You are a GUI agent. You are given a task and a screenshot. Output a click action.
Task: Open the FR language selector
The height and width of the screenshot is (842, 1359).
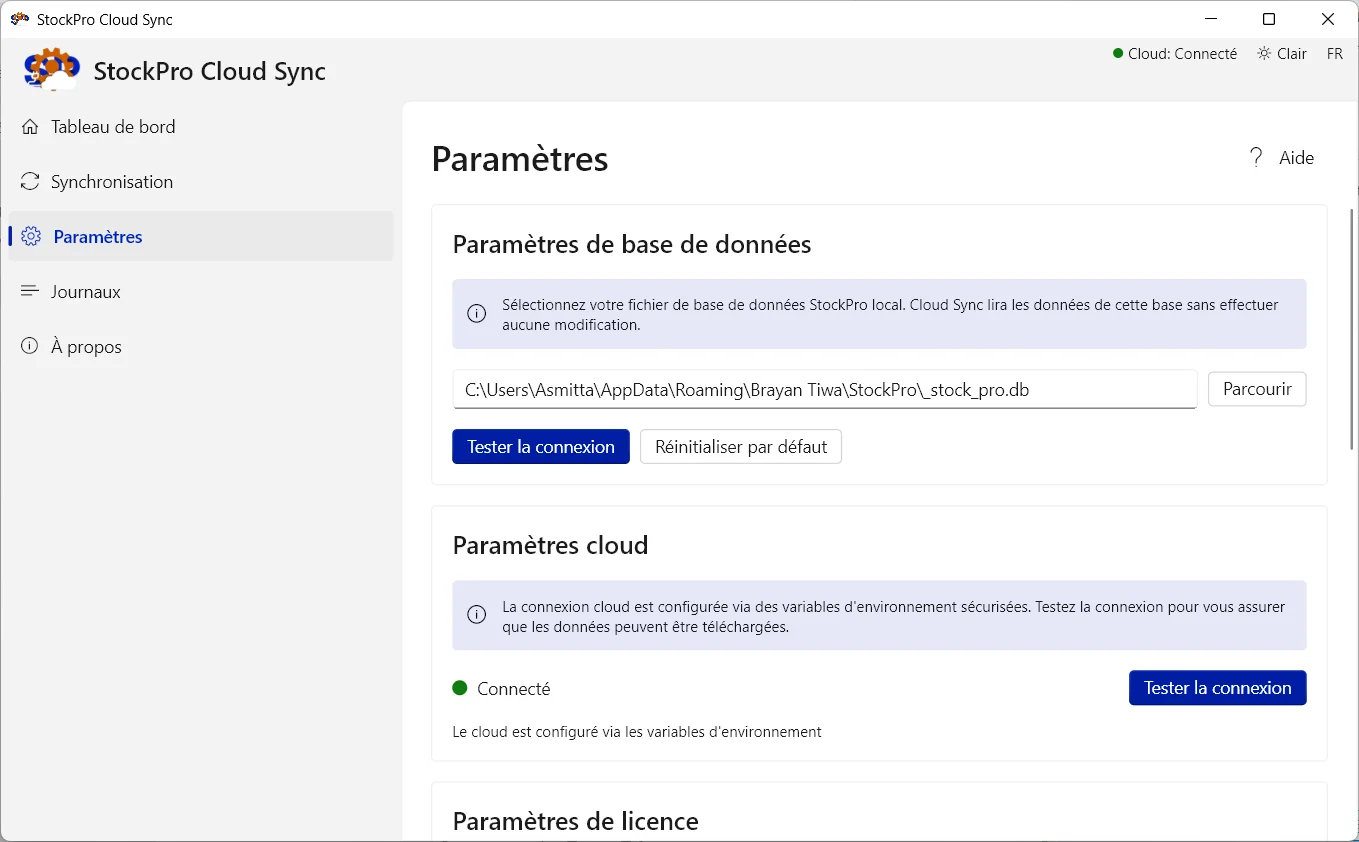click(x=1335, y=53)
